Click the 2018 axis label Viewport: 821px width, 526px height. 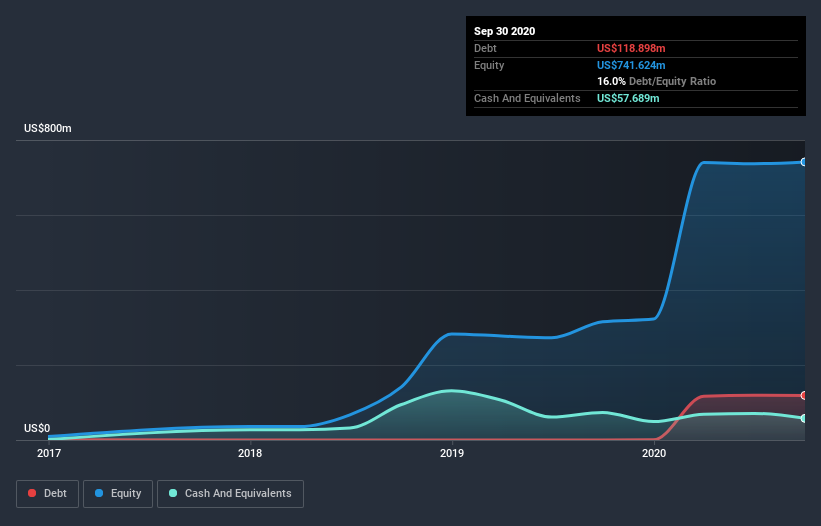(x=250, y=453)
